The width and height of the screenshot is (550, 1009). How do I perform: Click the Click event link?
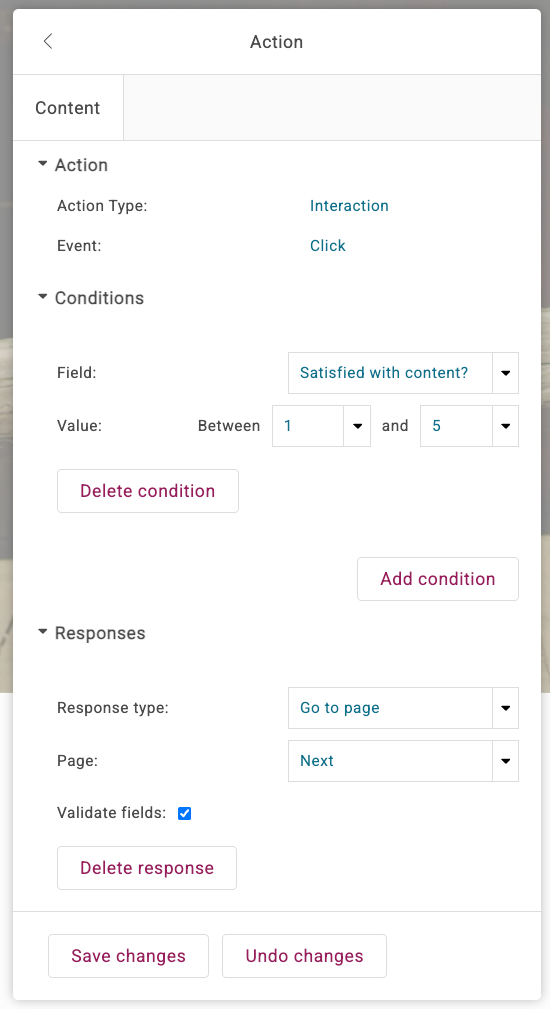327,246
